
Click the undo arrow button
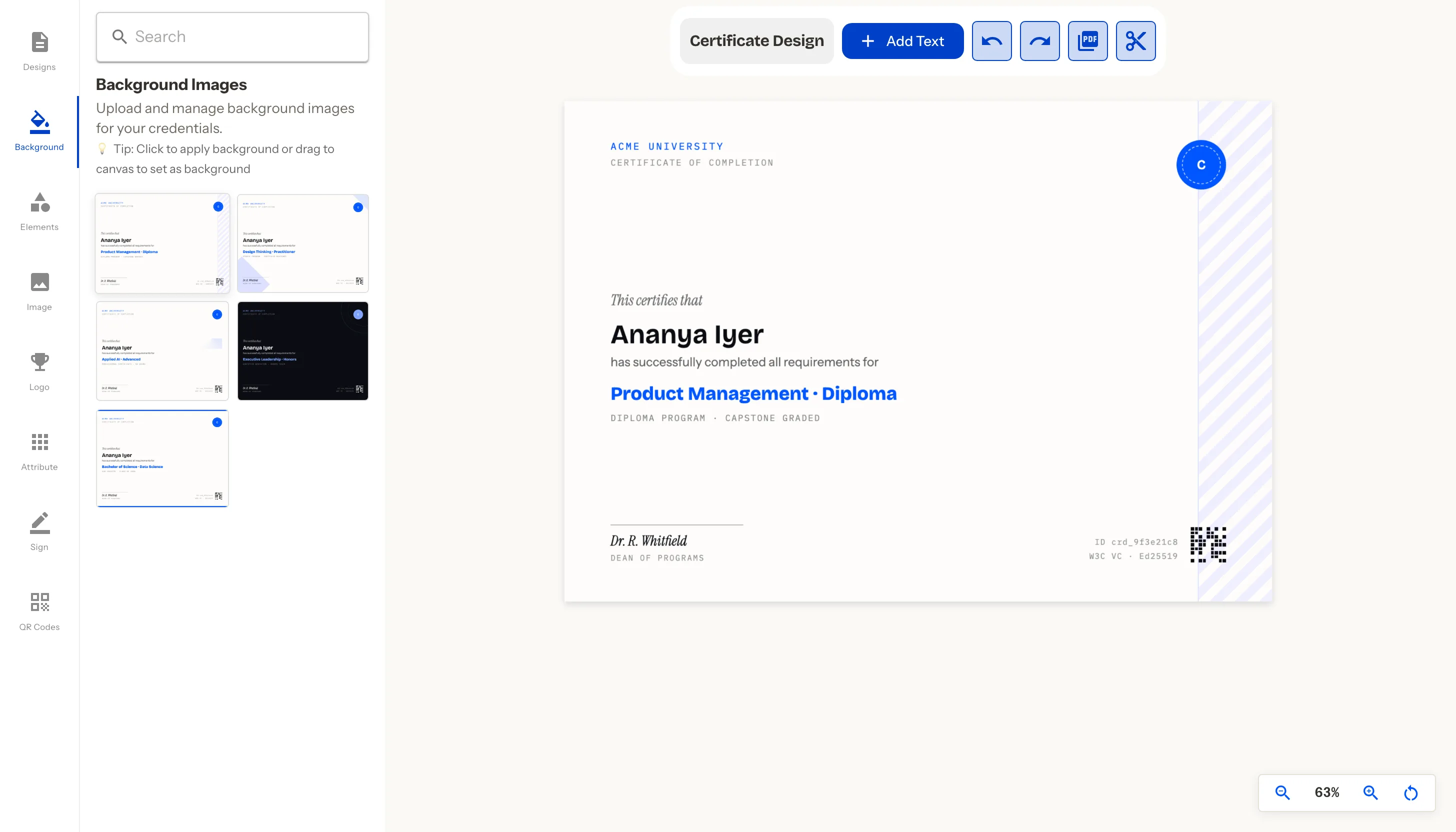tap(991, 41)
